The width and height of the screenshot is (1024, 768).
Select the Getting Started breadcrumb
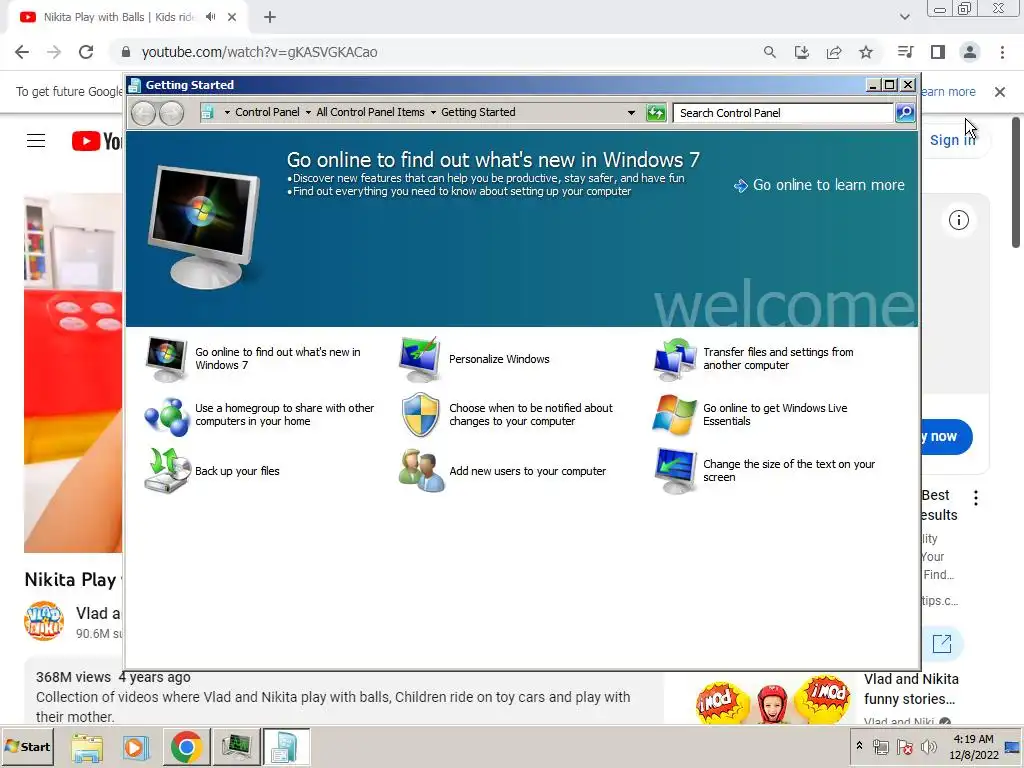coord(478,112)
